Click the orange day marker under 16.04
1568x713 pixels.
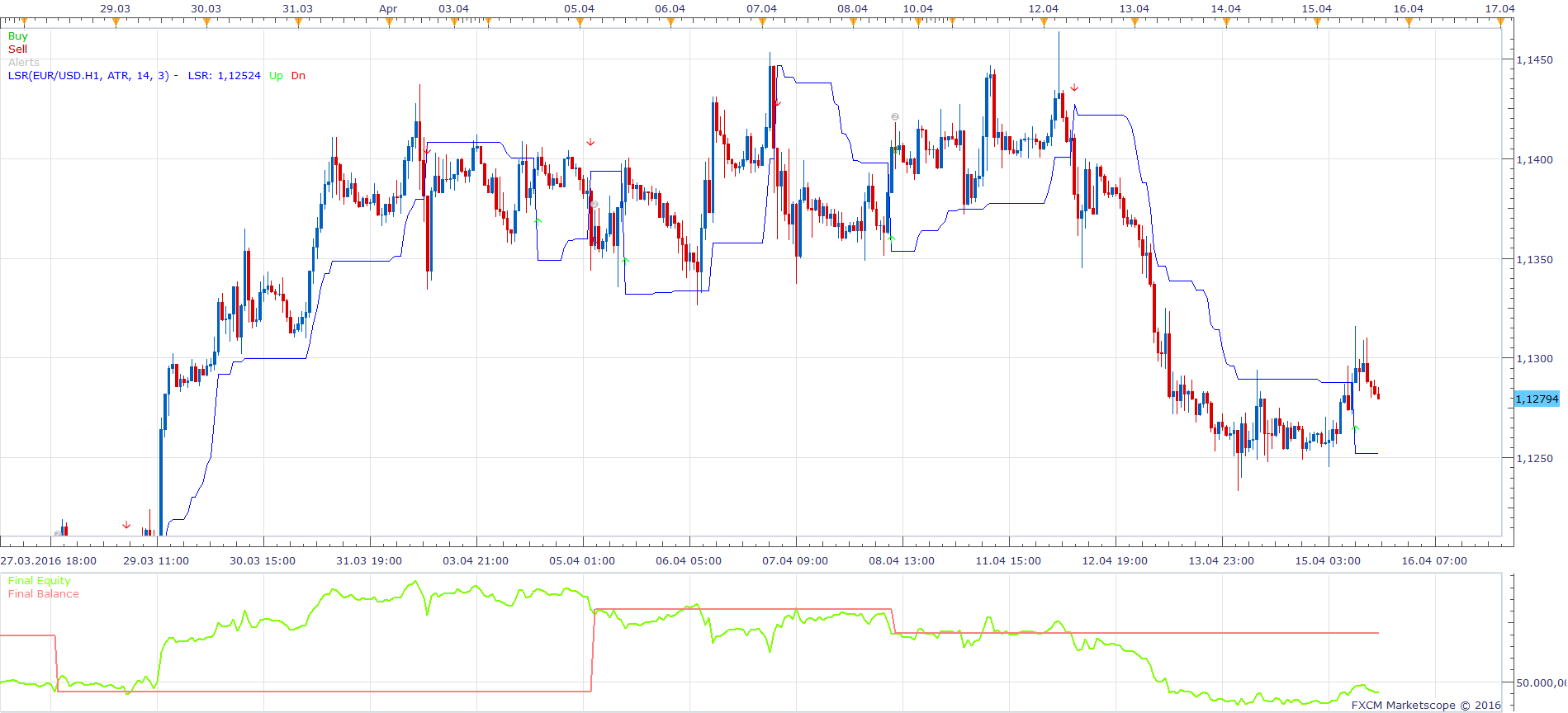coord(1409,22)
